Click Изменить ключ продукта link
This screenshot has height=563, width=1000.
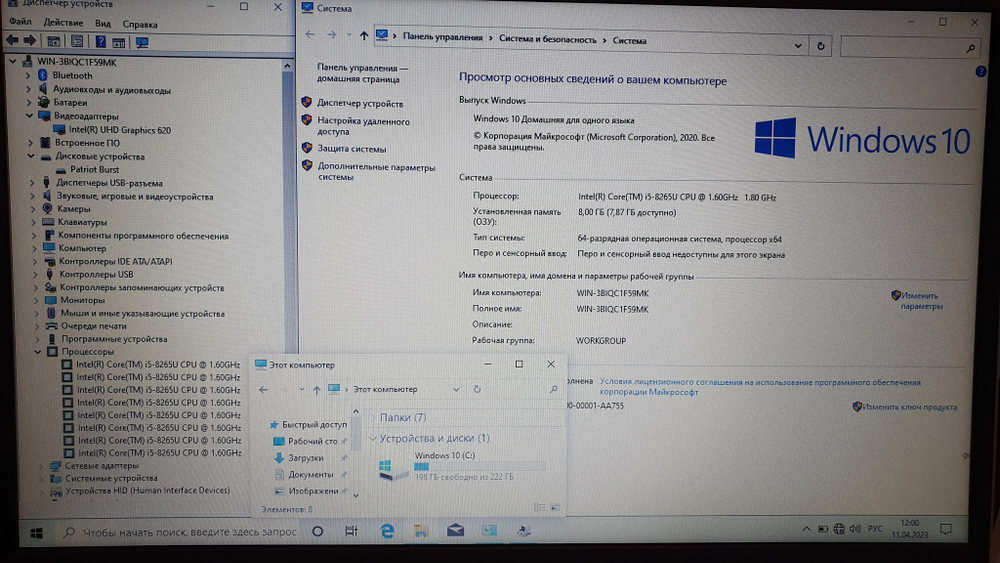click(x=909, y=407)
